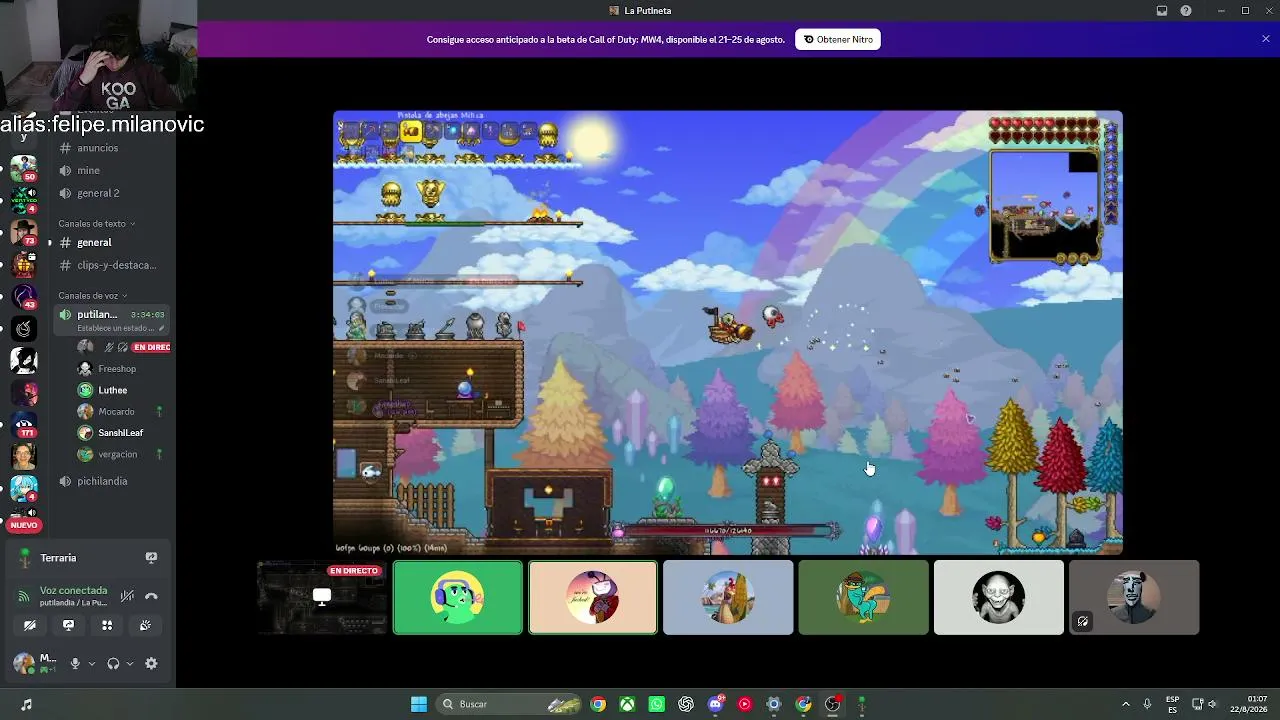Expand microphone input options arrow
The image size is (1280, 720).
tap(91, 663)
